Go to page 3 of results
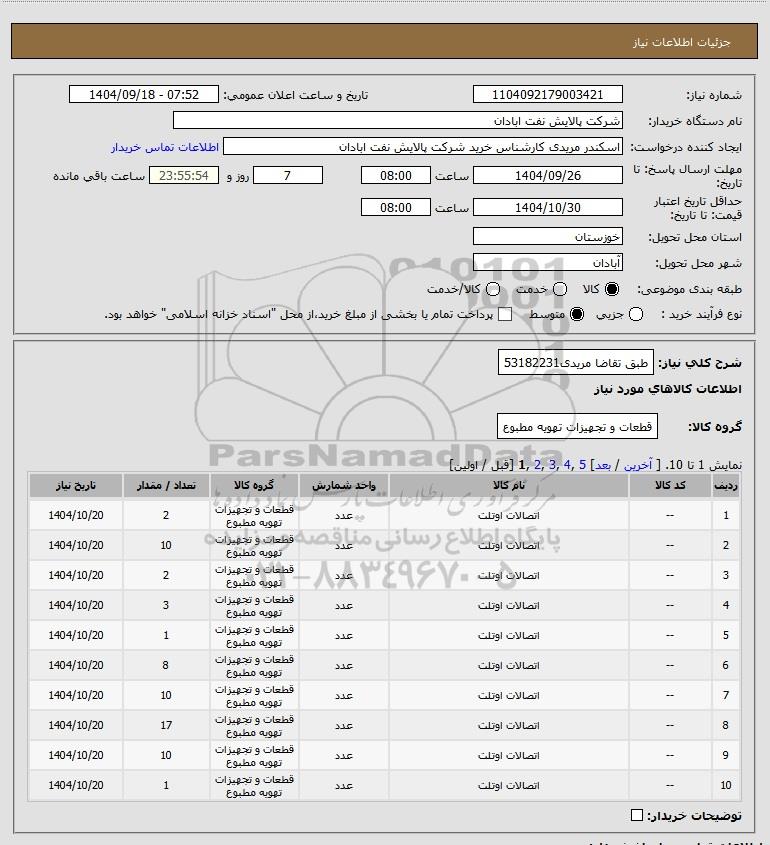The image size is (770, 845). (552, 465)
